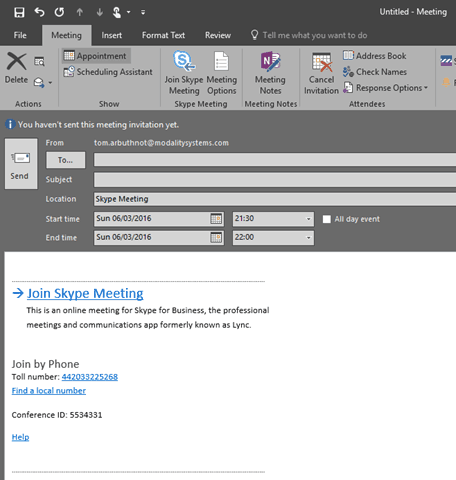Viewport: 456px width, 480px height.
Task: Expand the 21:30 start time dropdown
Action: click(308, 219)
